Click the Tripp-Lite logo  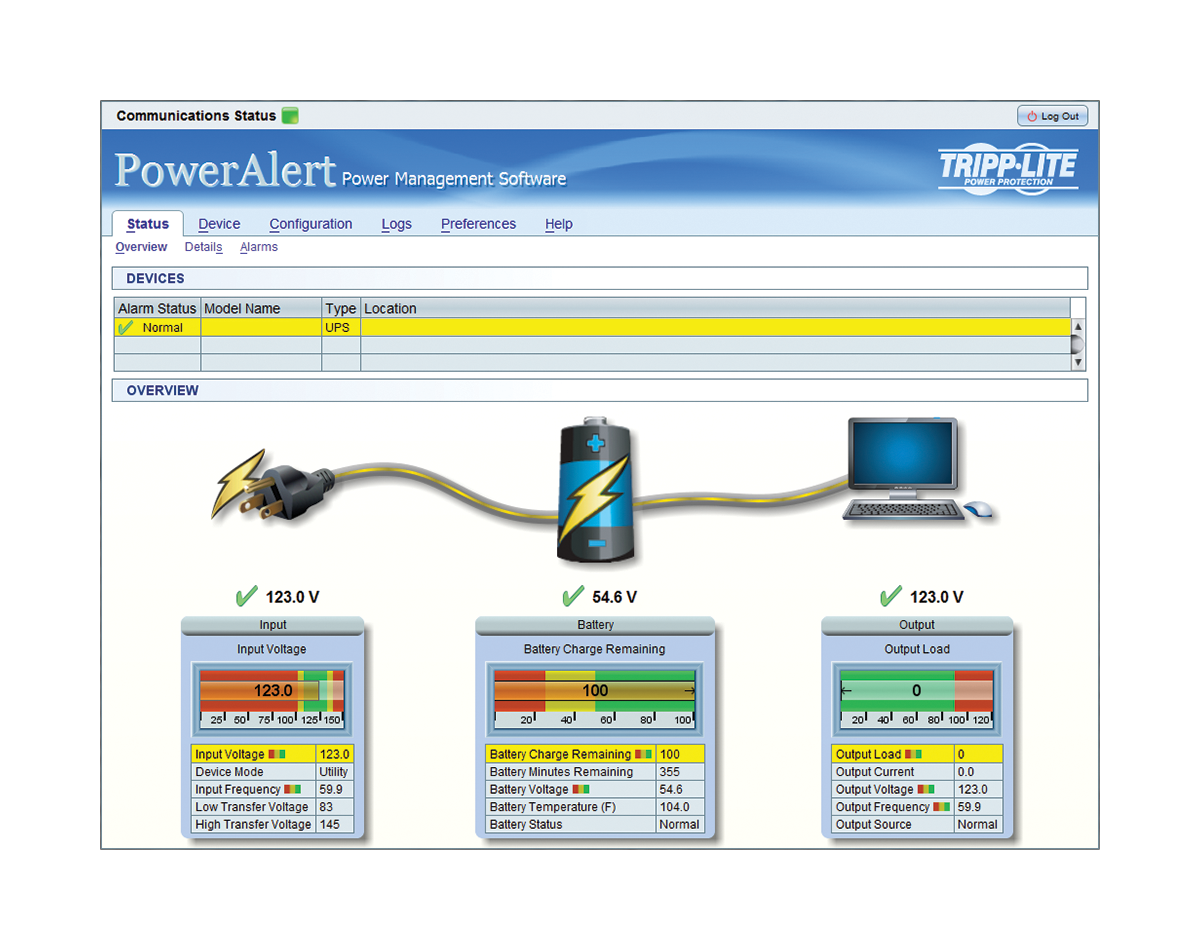pos(1008,167)
